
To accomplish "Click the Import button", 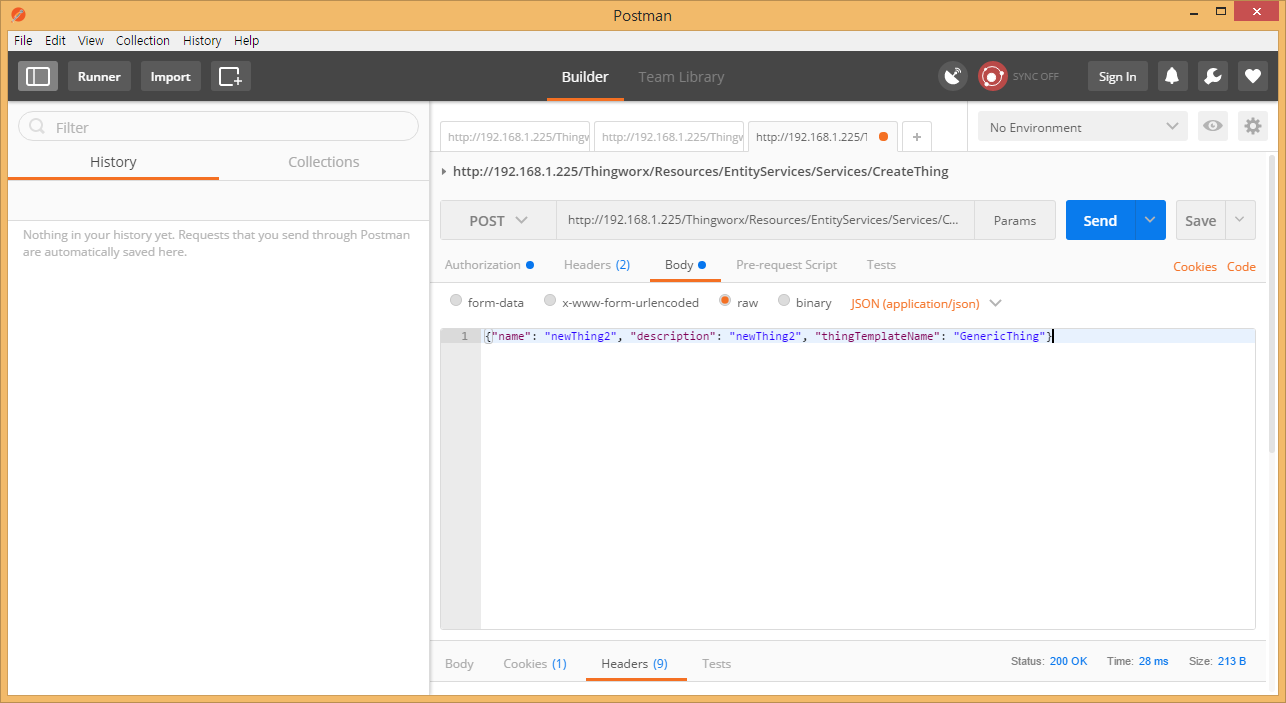I will pos(171,76).
